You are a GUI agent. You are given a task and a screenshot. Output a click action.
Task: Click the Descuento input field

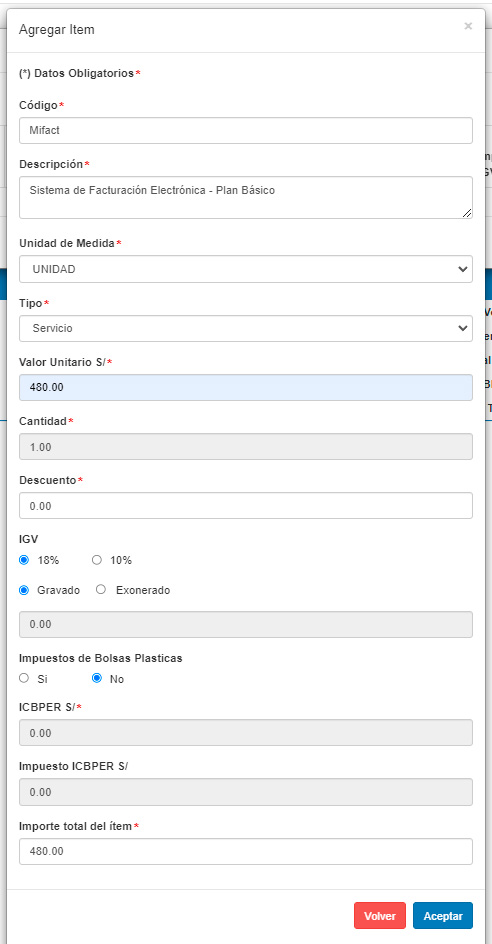pos(246,506)
